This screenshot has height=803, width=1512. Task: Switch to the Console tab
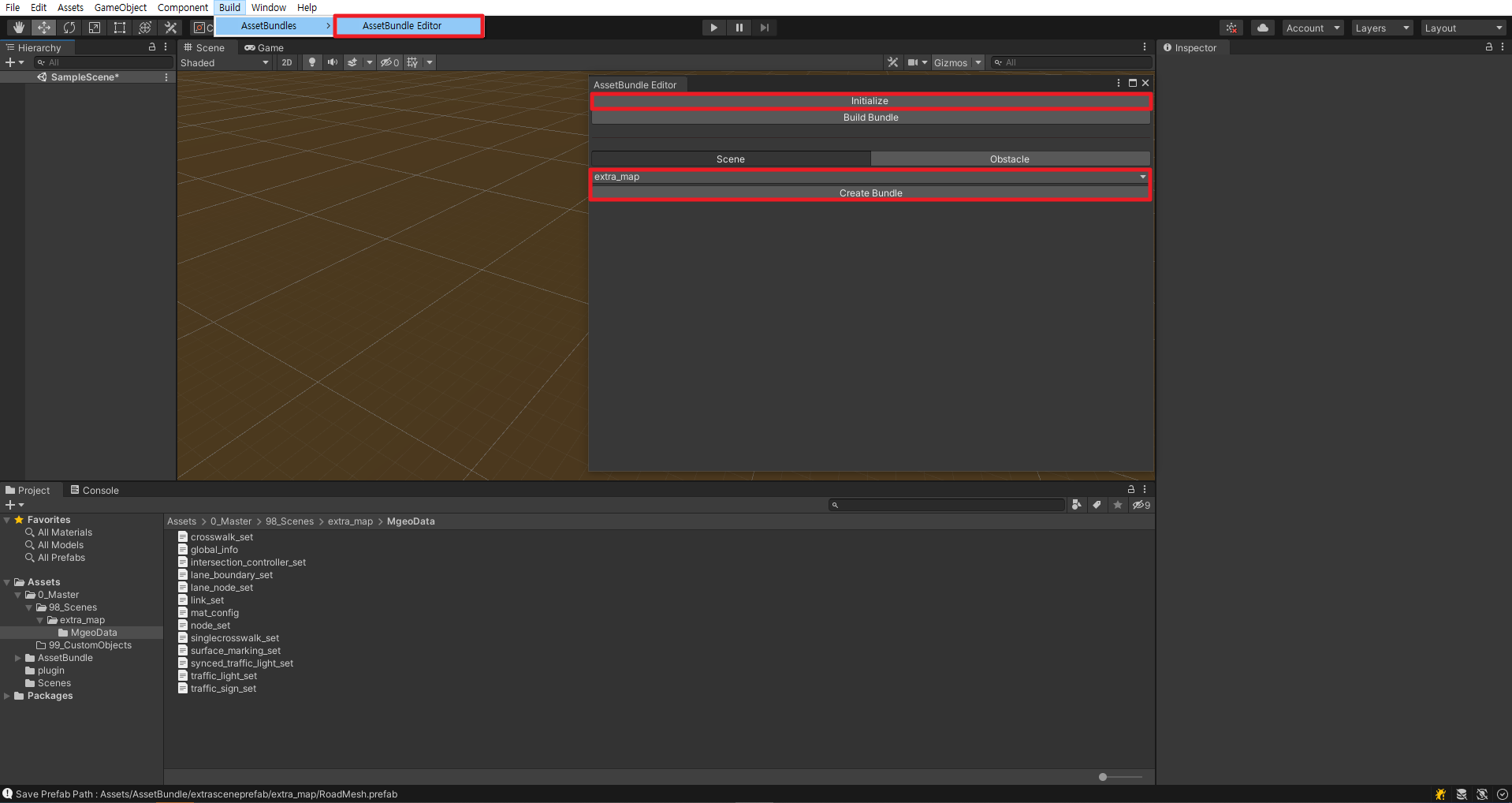[94, 490]
